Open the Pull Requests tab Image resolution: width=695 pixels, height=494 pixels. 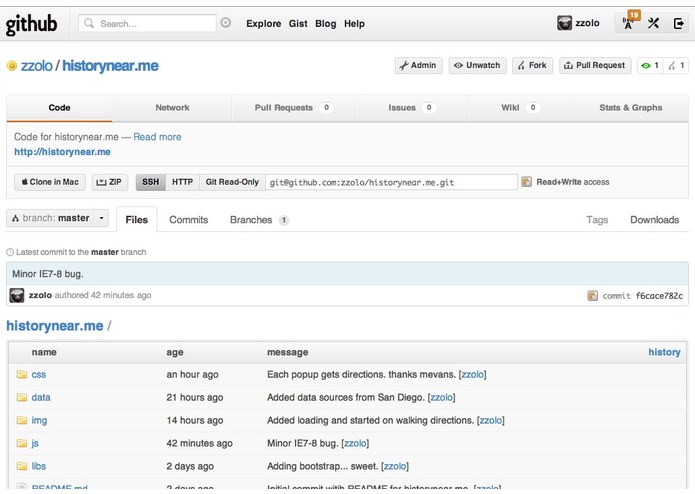(x=293, y=108)
